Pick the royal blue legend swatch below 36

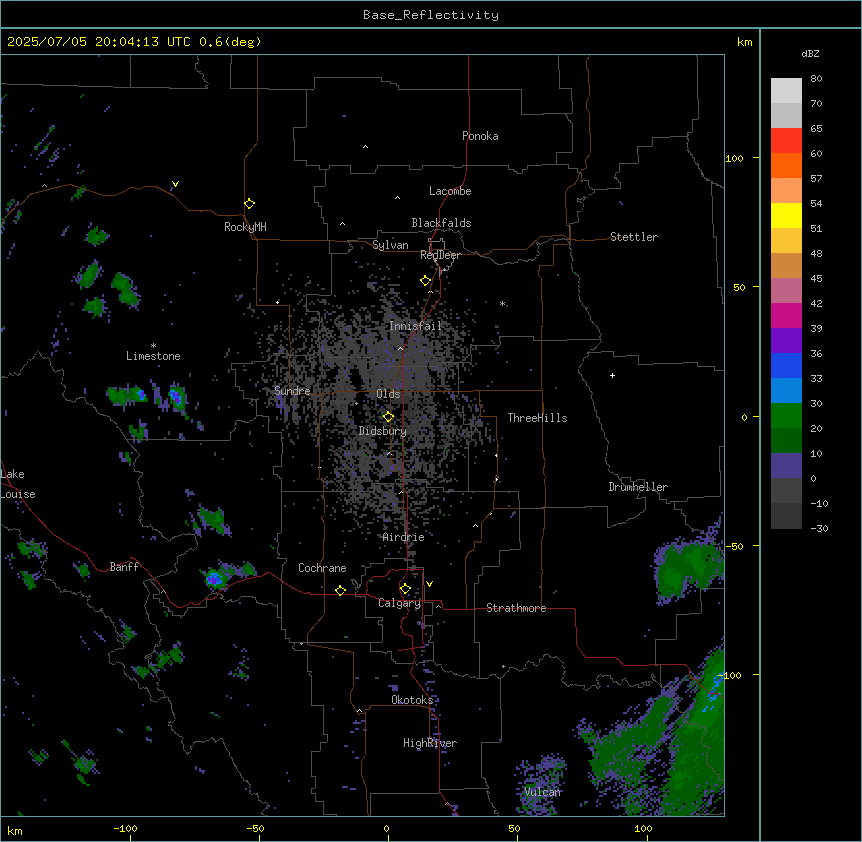[786, 365]
